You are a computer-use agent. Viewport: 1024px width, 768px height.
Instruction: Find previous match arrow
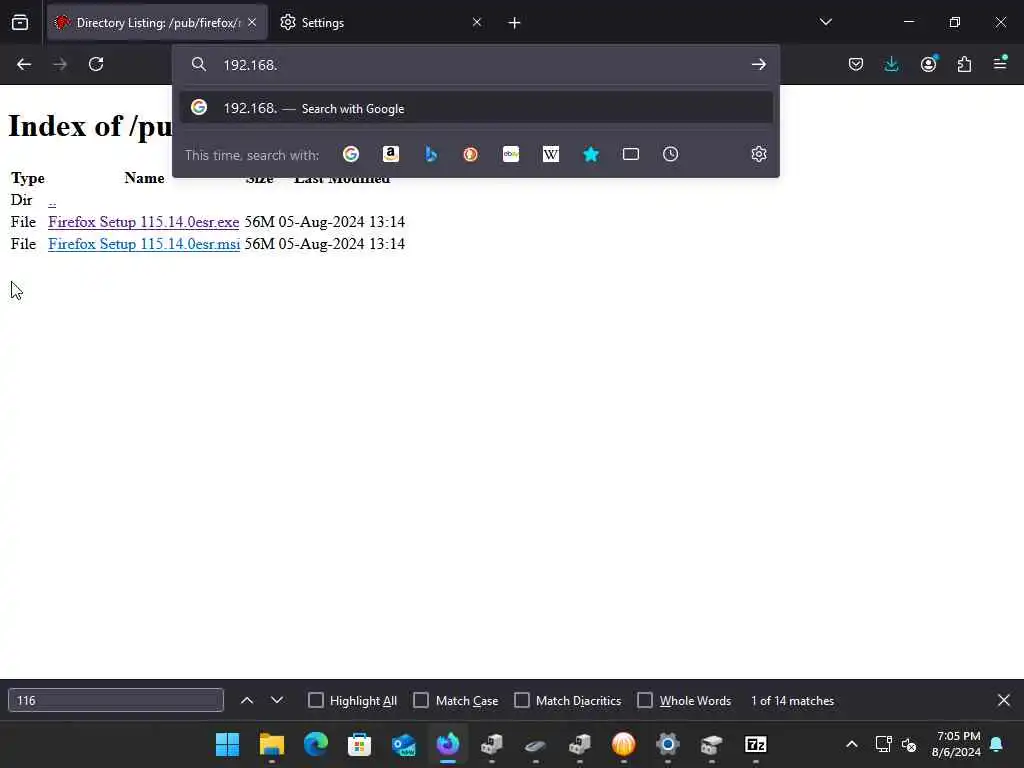247,700
